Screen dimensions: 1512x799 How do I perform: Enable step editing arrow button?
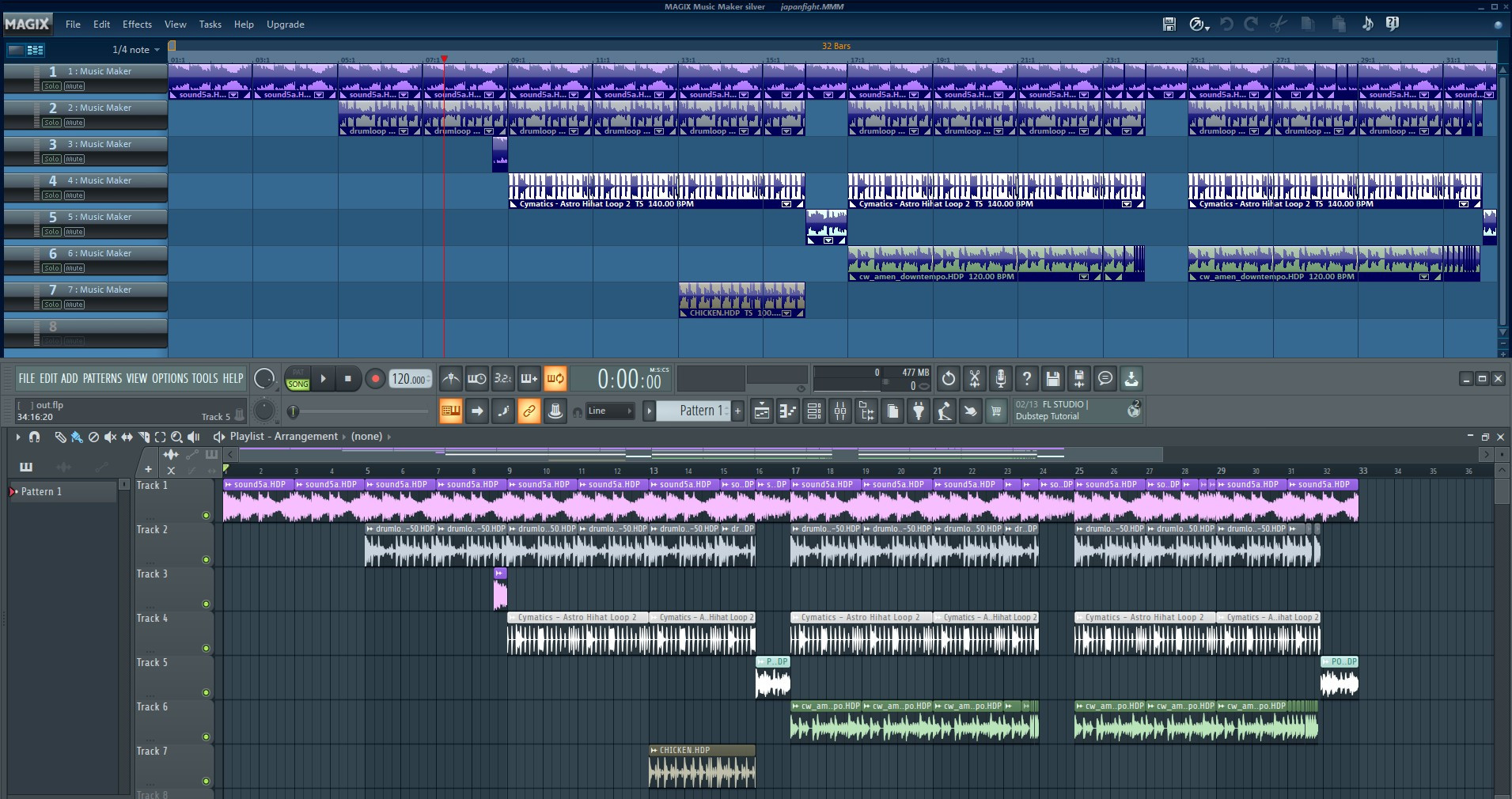tap(477, 411)
